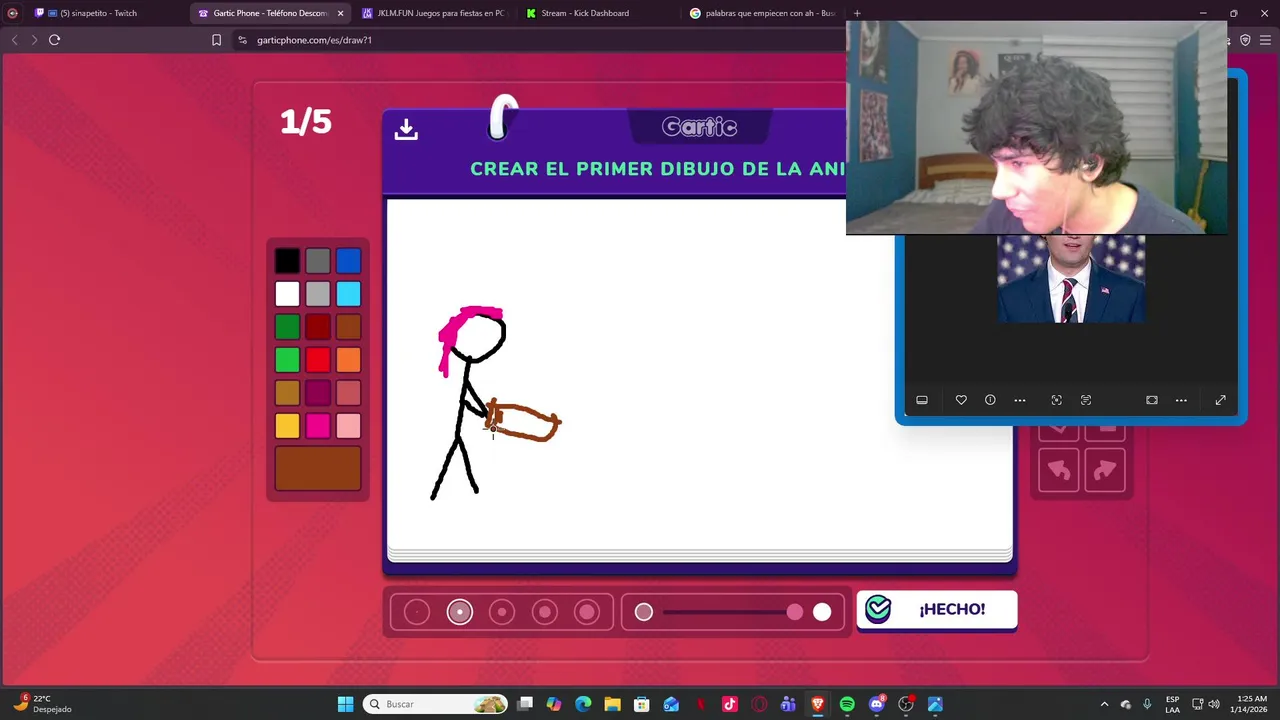Image resolution: width=1280 pixels, height=720 pixels.
Task: Toggle the microphone tray icon
Action: point(1147,704)
